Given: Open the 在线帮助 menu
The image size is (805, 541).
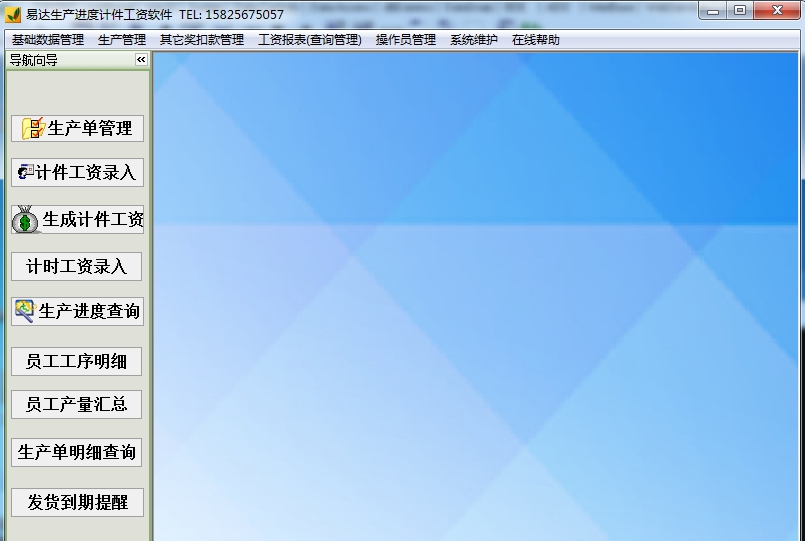Looking at the screenshot, I should pos(535,40).
